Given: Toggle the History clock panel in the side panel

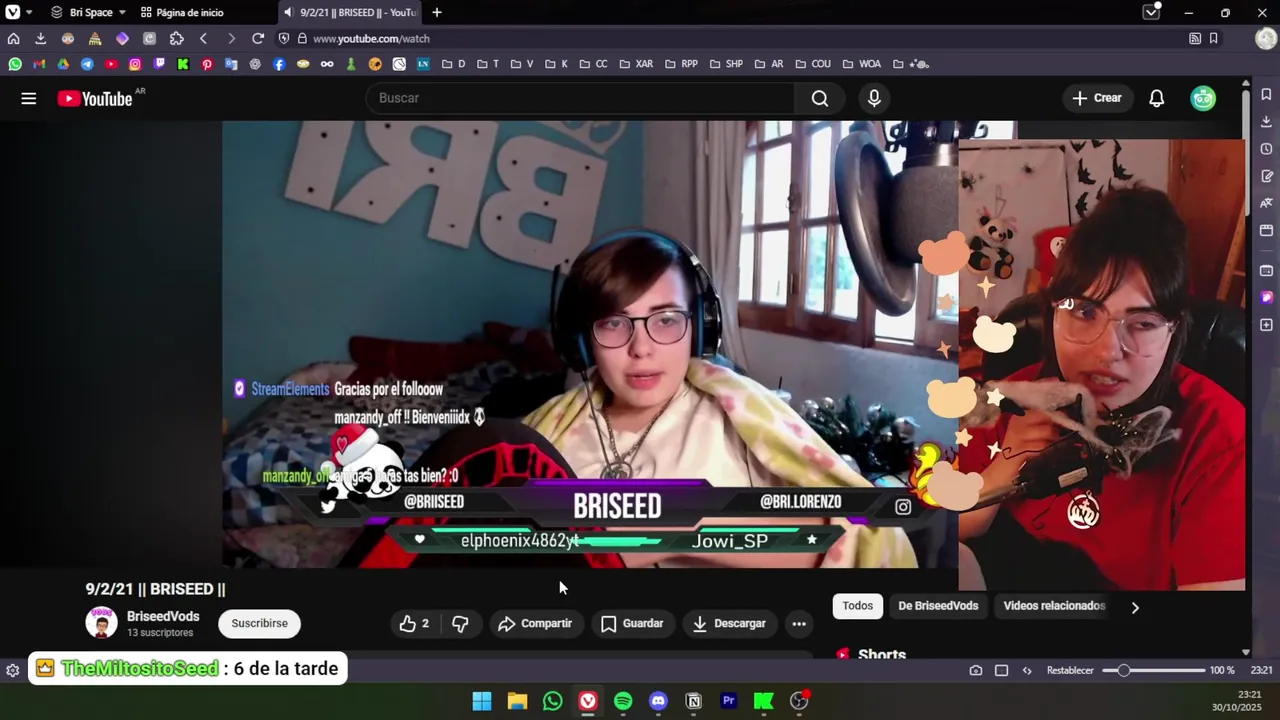Looking at the screenshot, I should [x=1266, y=149].
